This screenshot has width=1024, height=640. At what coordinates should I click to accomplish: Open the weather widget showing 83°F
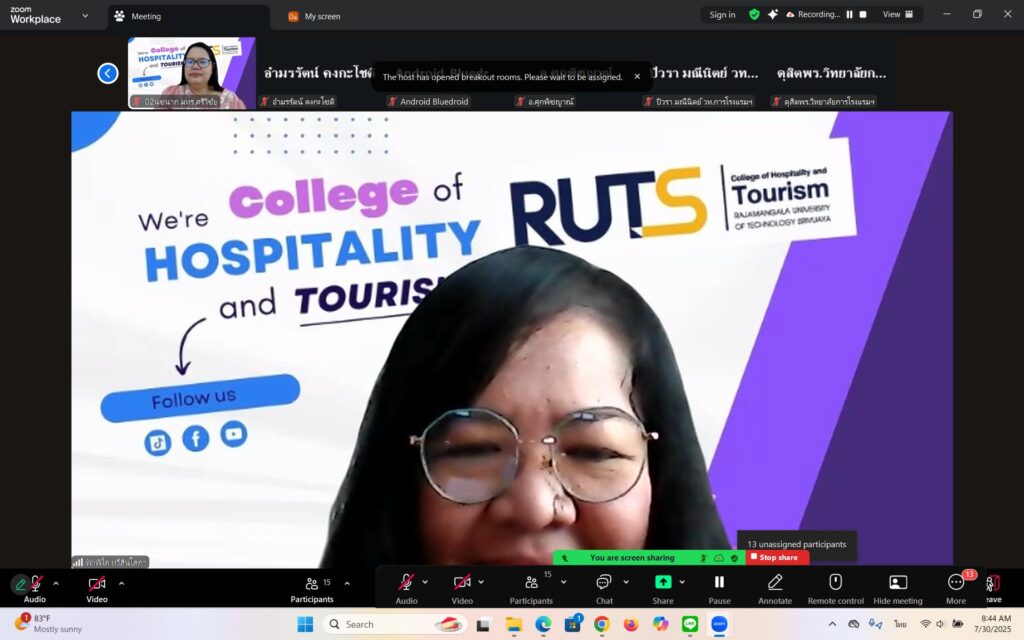(x=50, y=624)
